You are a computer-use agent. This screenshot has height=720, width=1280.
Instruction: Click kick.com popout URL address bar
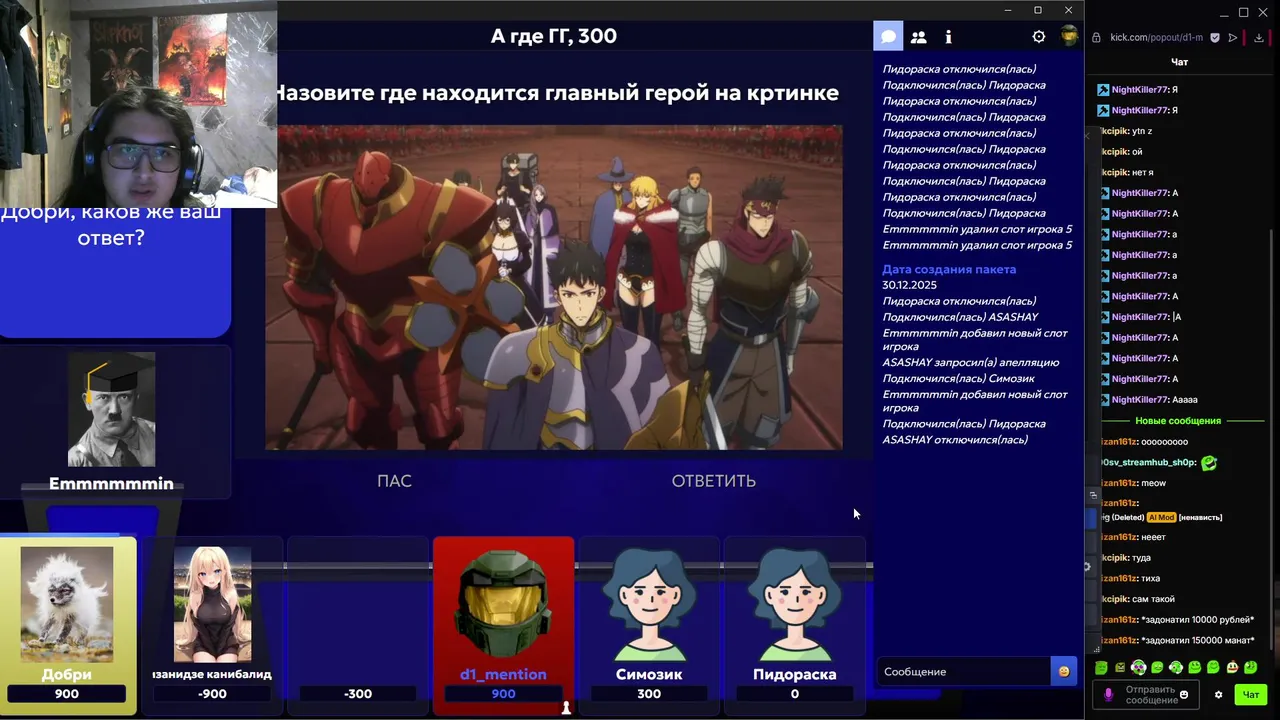[1156, 37]
